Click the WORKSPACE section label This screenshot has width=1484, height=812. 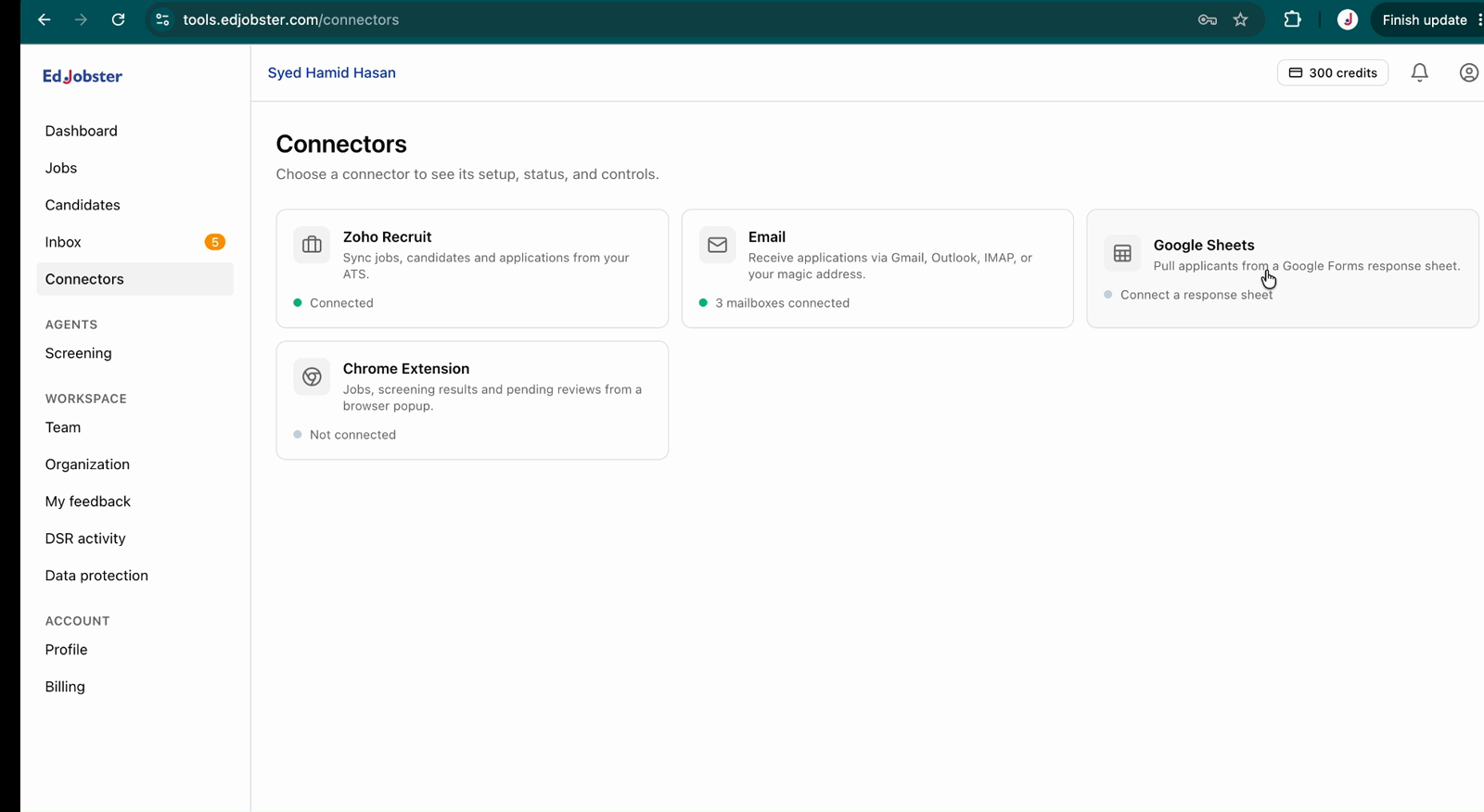point(86,399)
